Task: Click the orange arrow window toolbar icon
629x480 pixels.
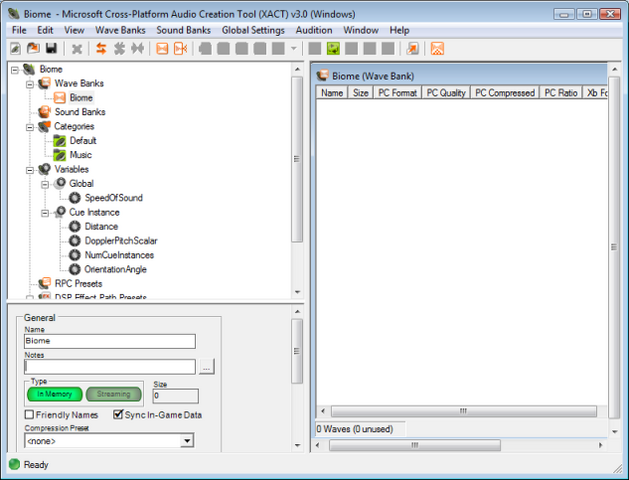Action: 412,49
